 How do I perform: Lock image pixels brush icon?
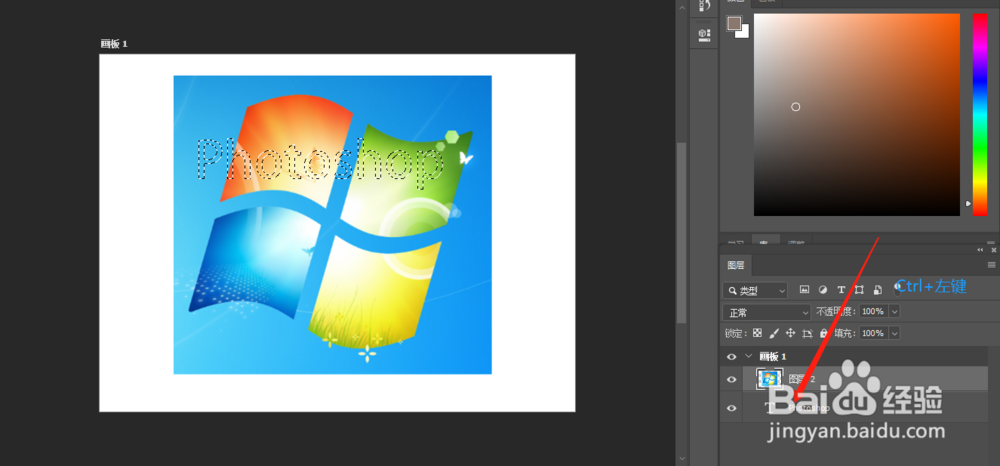point(774,333)
